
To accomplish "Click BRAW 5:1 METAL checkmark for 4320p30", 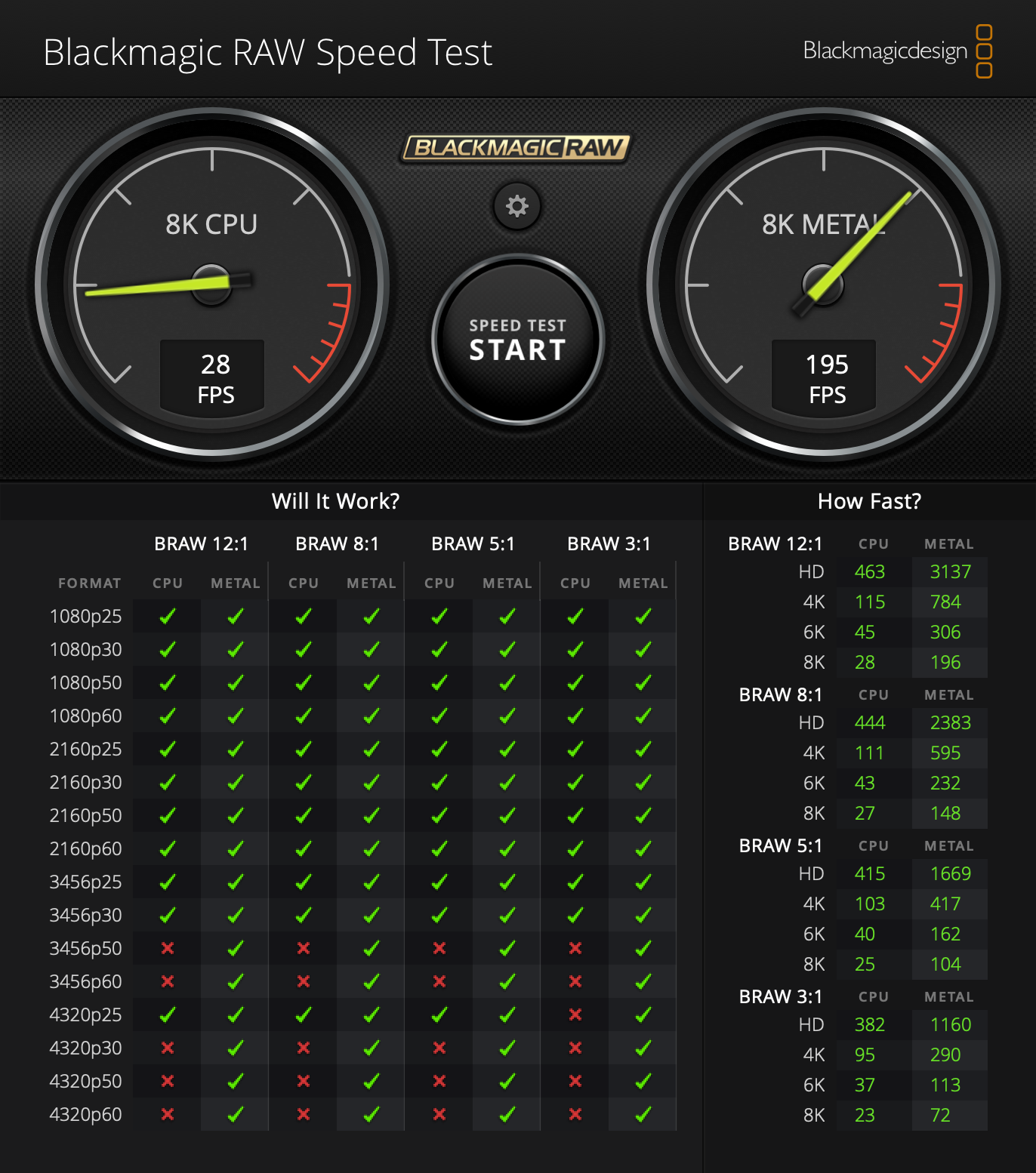I will click(x=507, y=1048).
